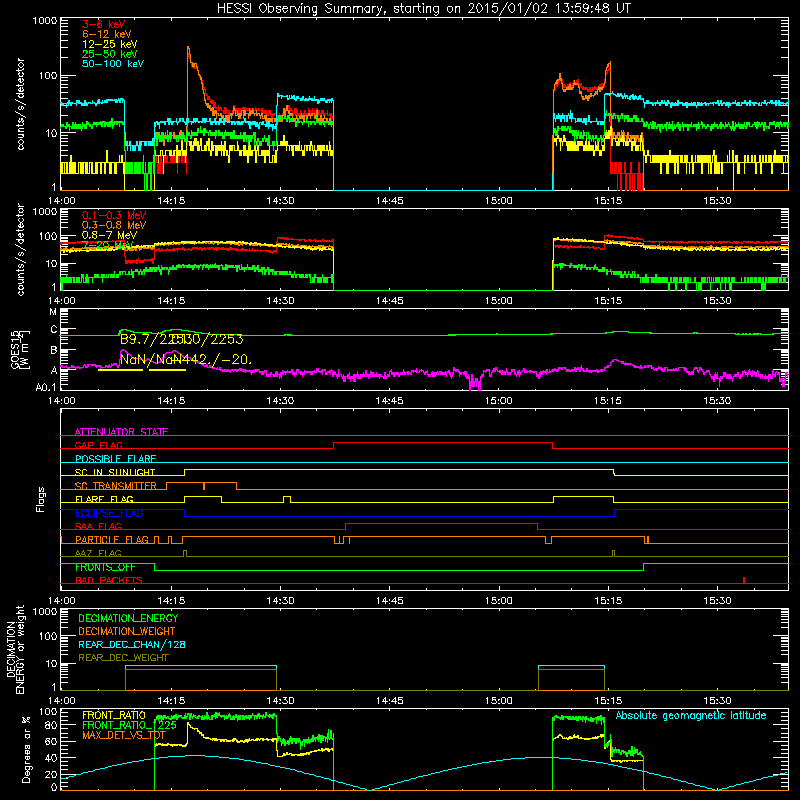Click the DECIMATION_WEIGHT legend label
The image size is (800, 800).
pos(127,631)
